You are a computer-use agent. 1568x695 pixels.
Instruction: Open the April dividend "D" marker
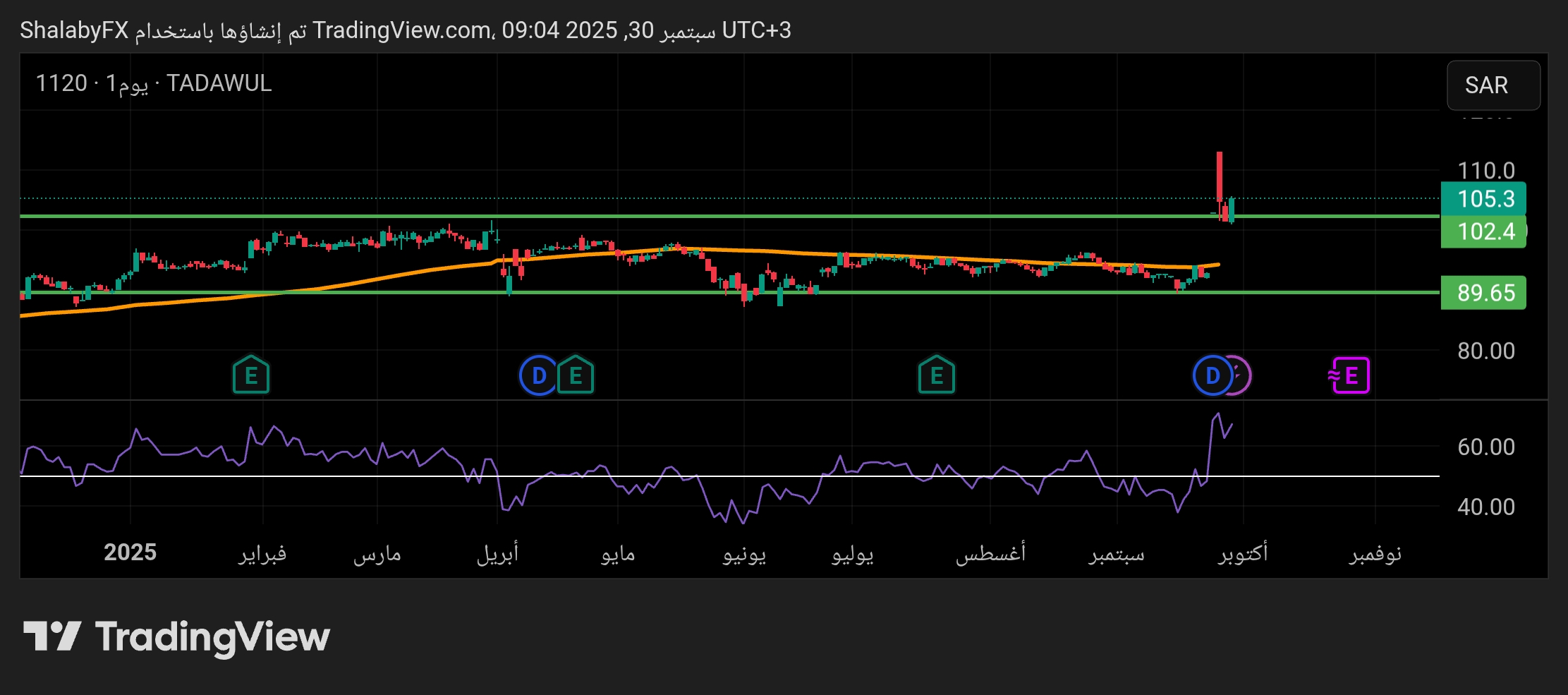539,375
